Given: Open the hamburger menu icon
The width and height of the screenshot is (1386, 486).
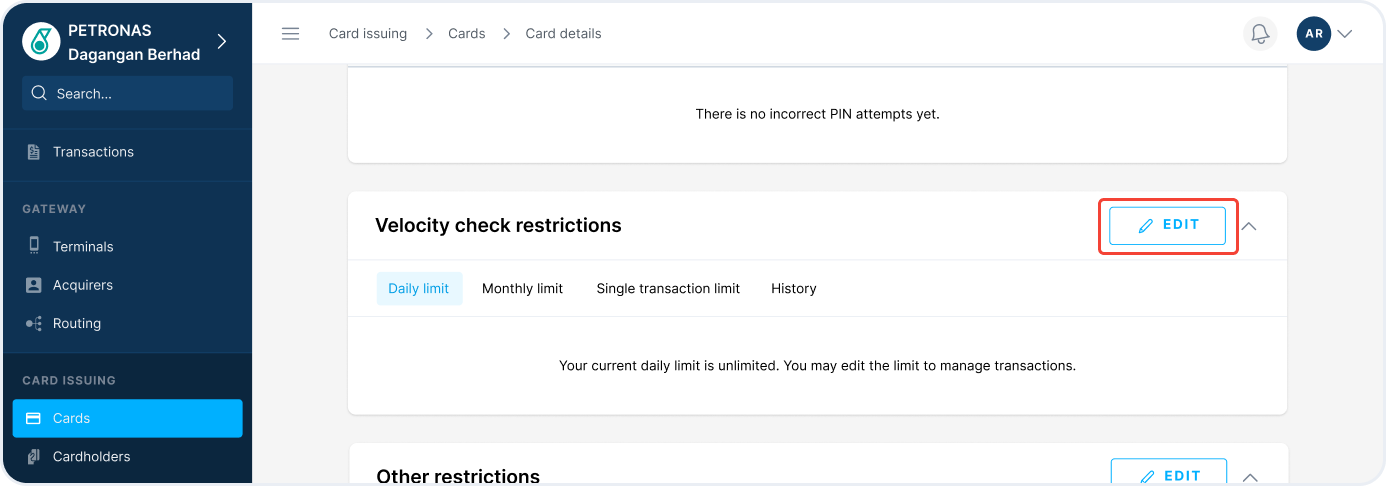Looking at the screenshot, I should 291,34.
